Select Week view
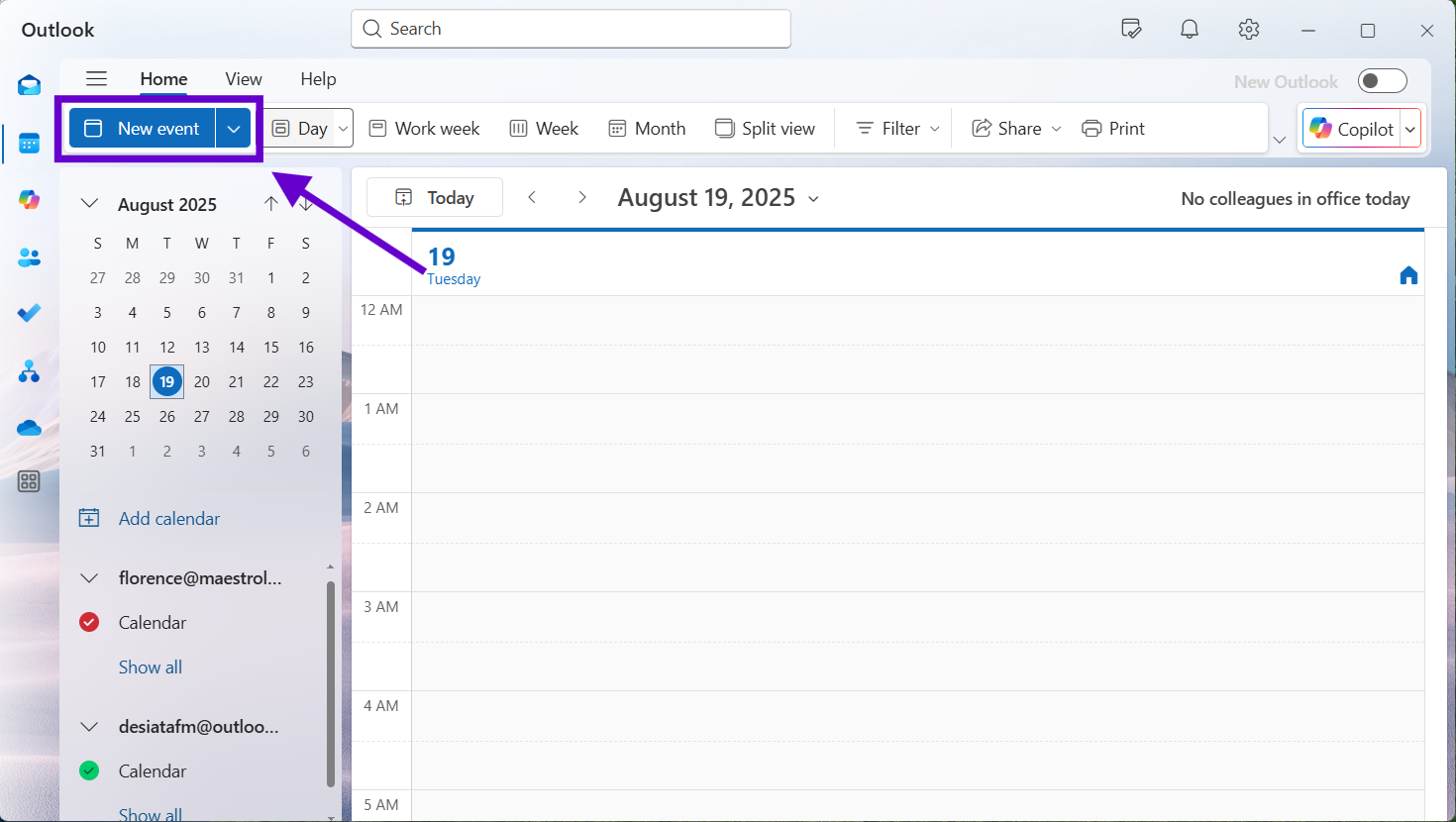1456x822 pixels. 544,128
